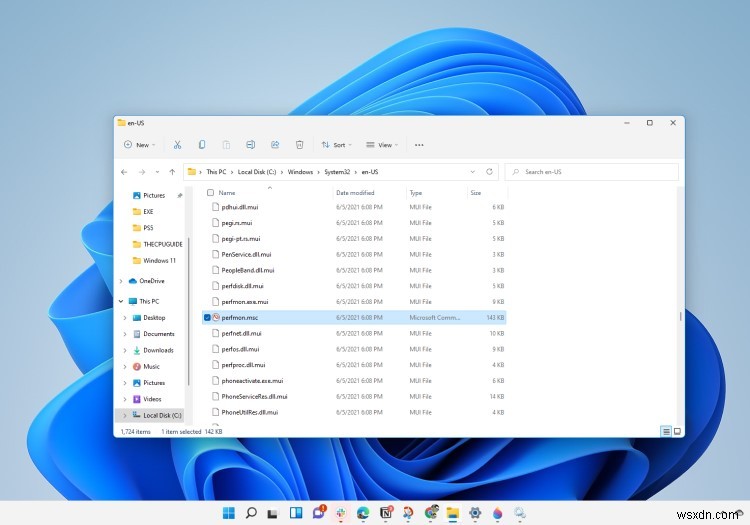Expand Local Disk (C:) tree node

[125, 416]
